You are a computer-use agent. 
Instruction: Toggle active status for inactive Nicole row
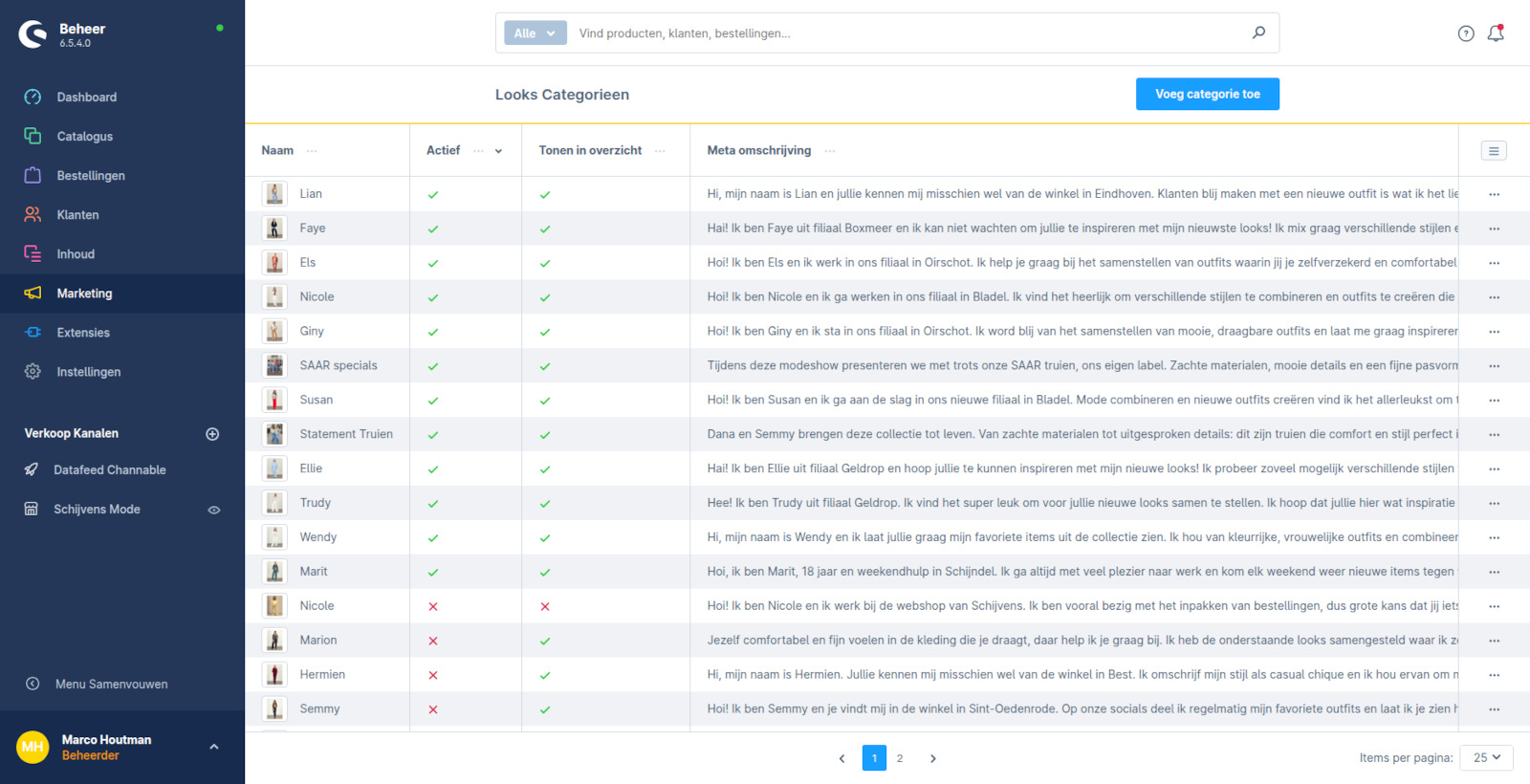(433, 607)
